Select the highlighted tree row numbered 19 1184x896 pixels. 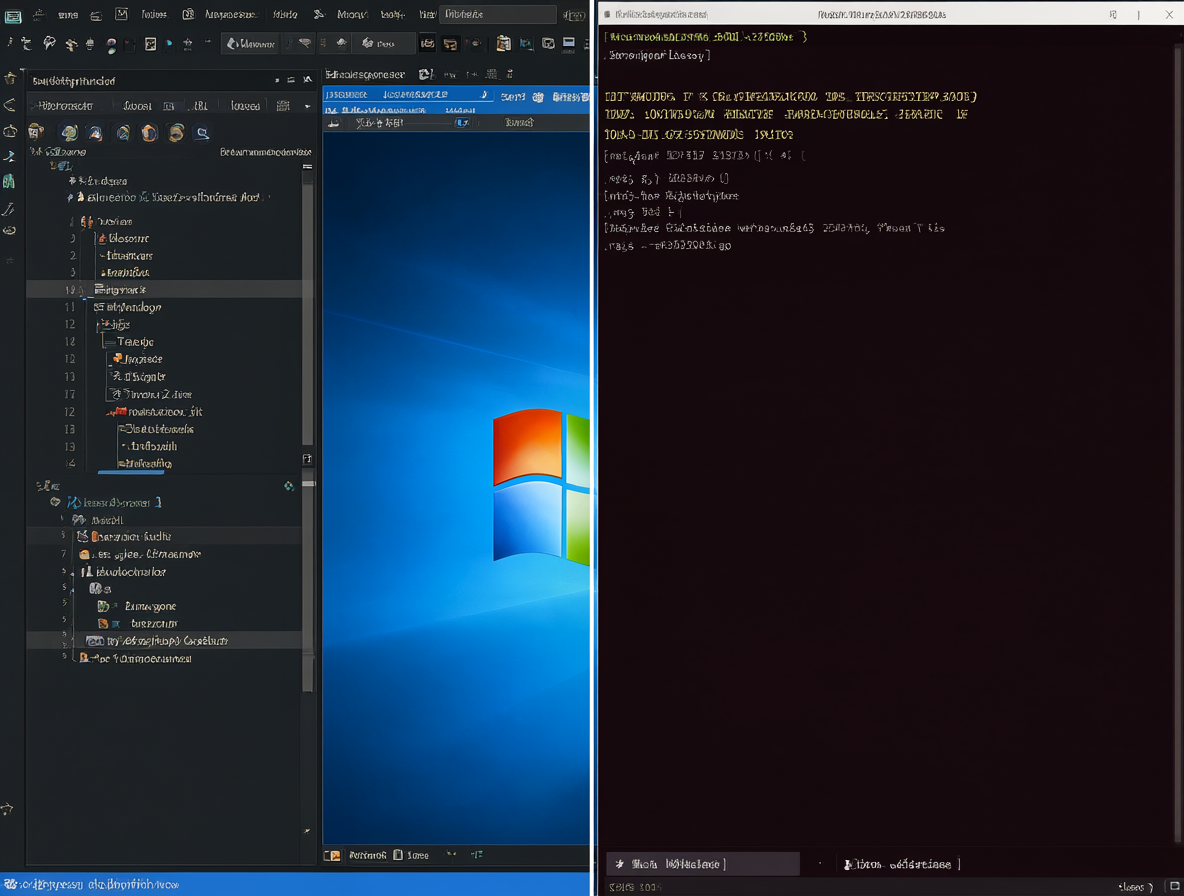point(164,290)
